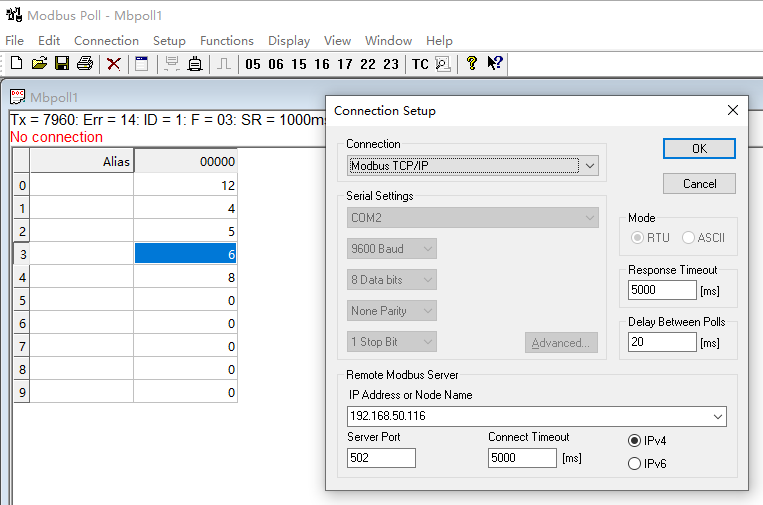Open the Connection menu
Screen dimensions: 763x505
pyautogui.click(x=106, y=41)
